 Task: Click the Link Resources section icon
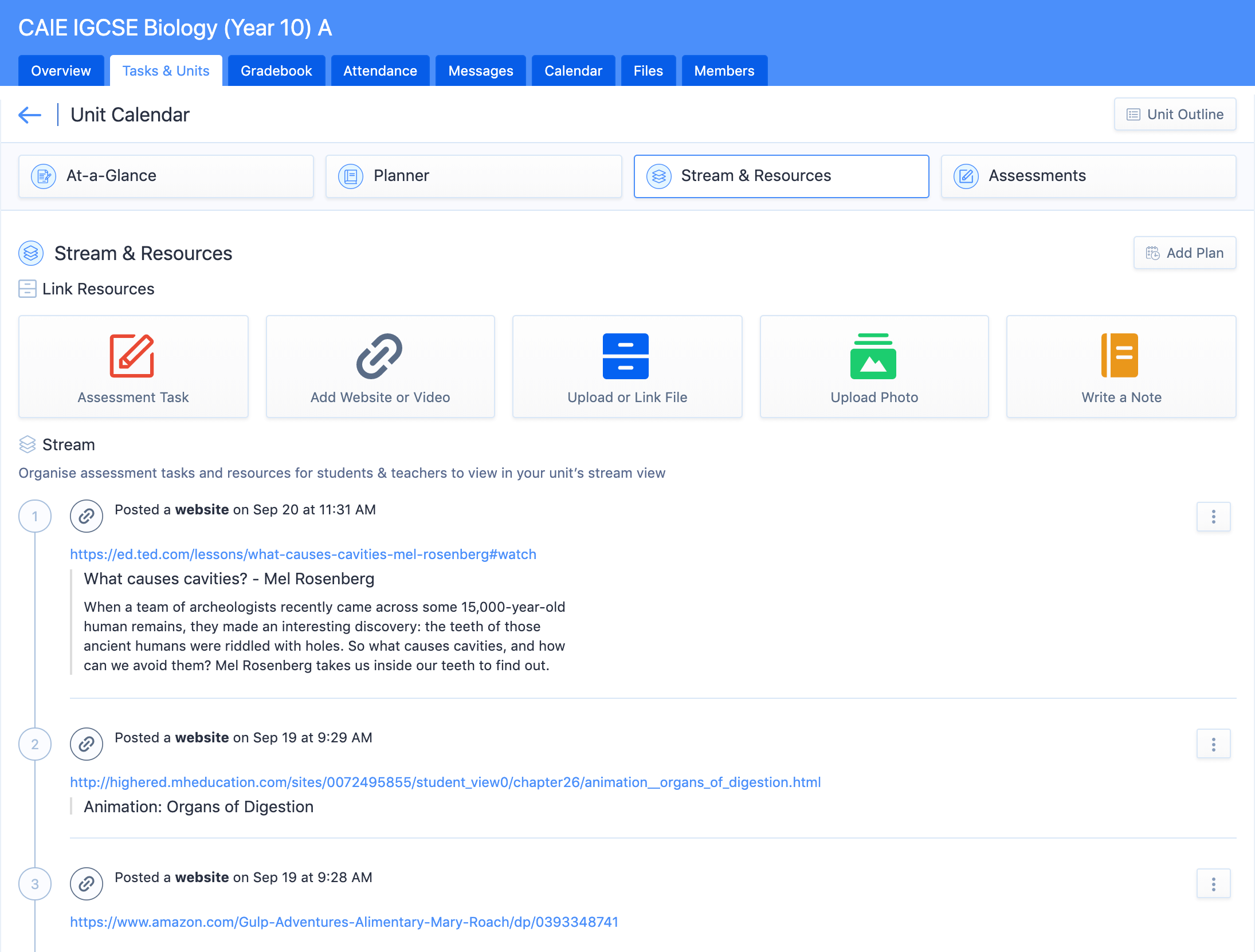(27, 289)
